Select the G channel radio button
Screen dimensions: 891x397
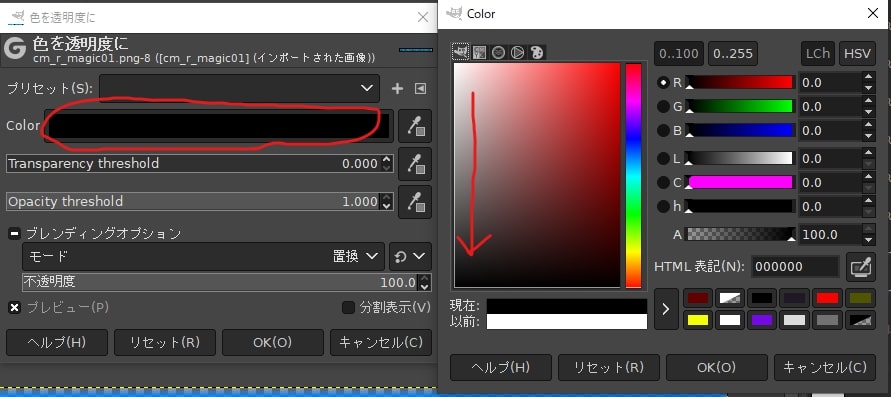click(x=663, y=106)
